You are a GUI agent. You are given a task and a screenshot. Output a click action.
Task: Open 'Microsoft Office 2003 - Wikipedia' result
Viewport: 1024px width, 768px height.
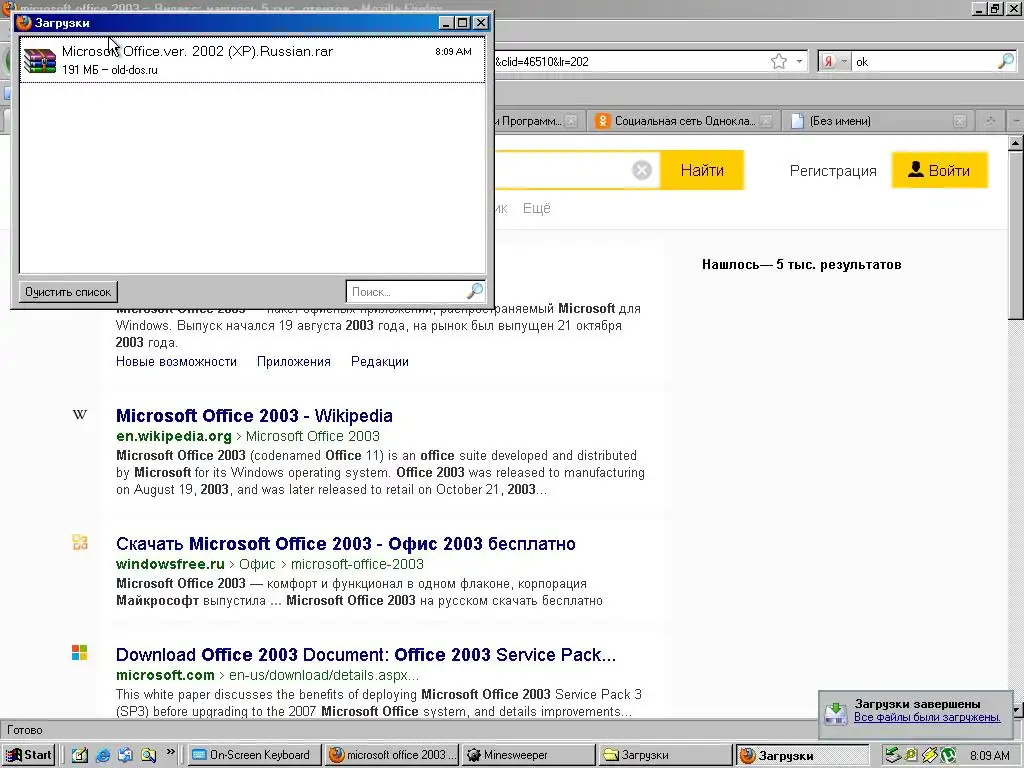point(254,416)
